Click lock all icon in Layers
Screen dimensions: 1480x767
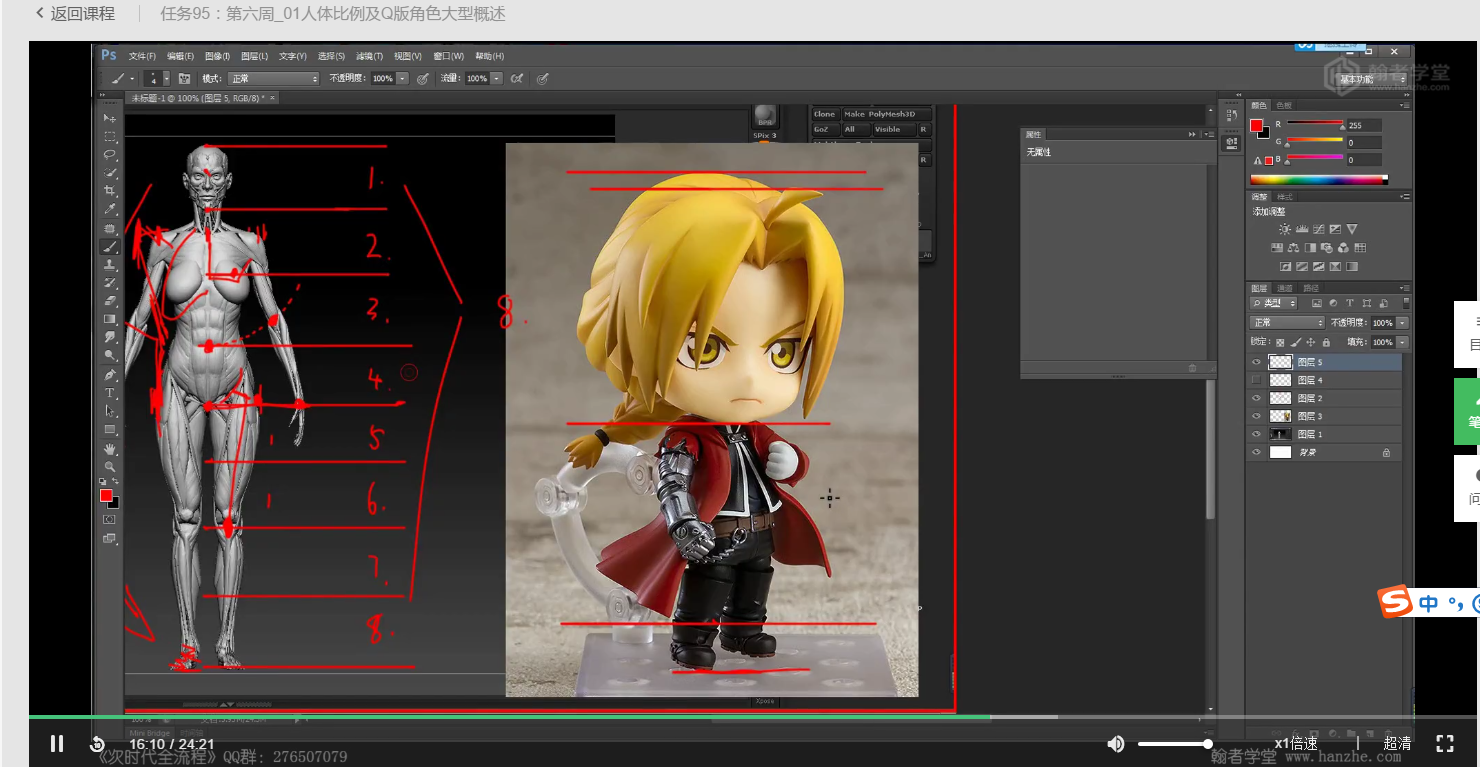pos(1326,342)
